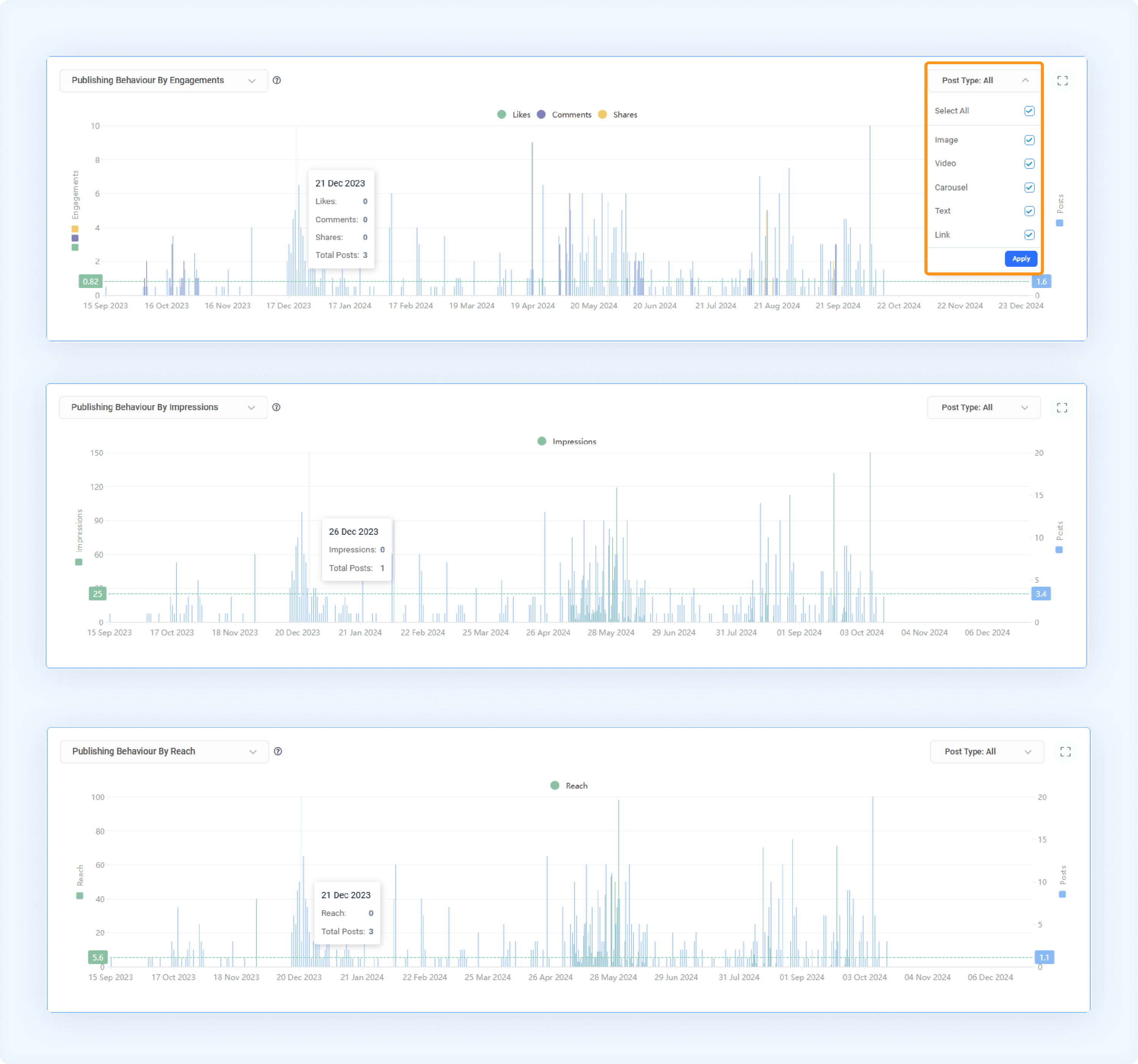The image size is (1138, 1064).
Task: Expand Impressions chart to fullscreen
Action: tap(1062, 408)
